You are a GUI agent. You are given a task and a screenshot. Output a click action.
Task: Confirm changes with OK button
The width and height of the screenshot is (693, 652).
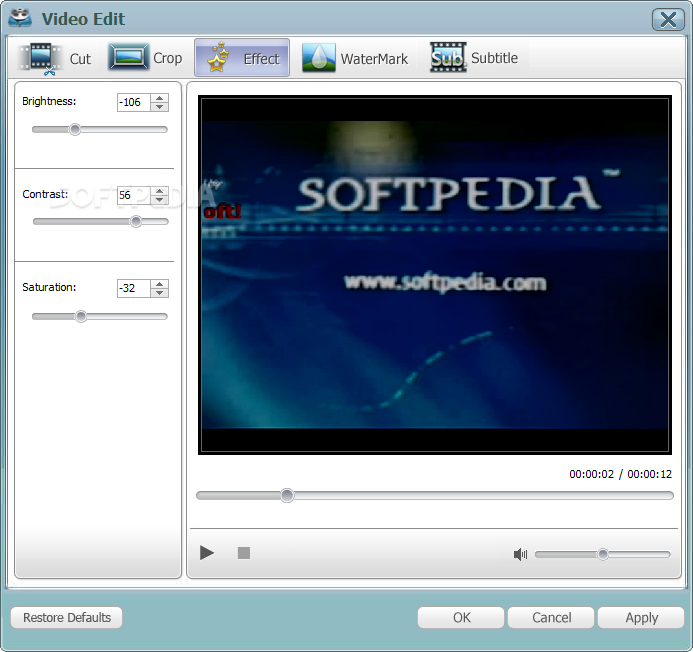click(461, 618)
